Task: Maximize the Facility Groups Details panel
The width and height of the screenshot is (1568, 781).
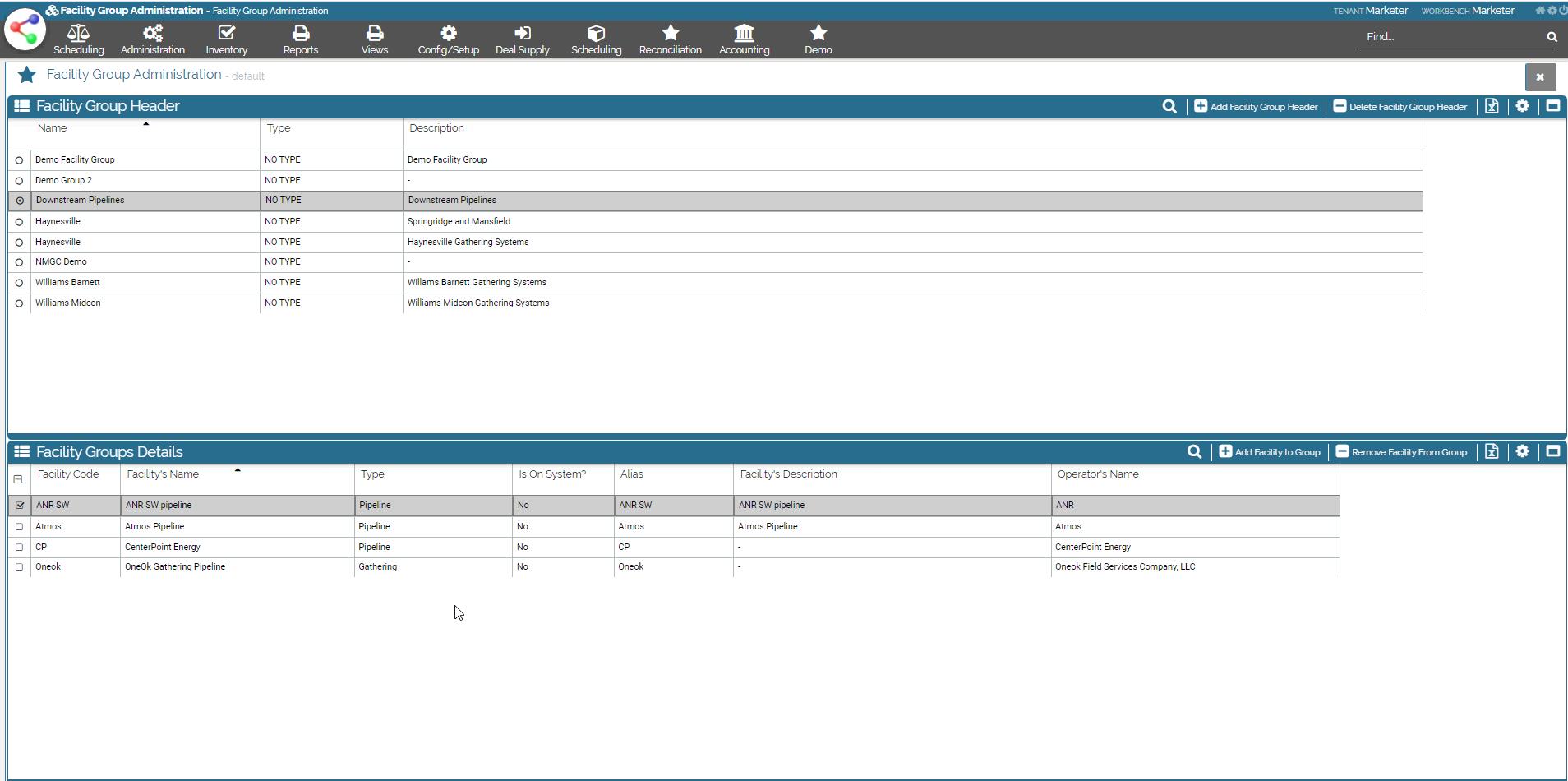Action: pos(1552,451)
